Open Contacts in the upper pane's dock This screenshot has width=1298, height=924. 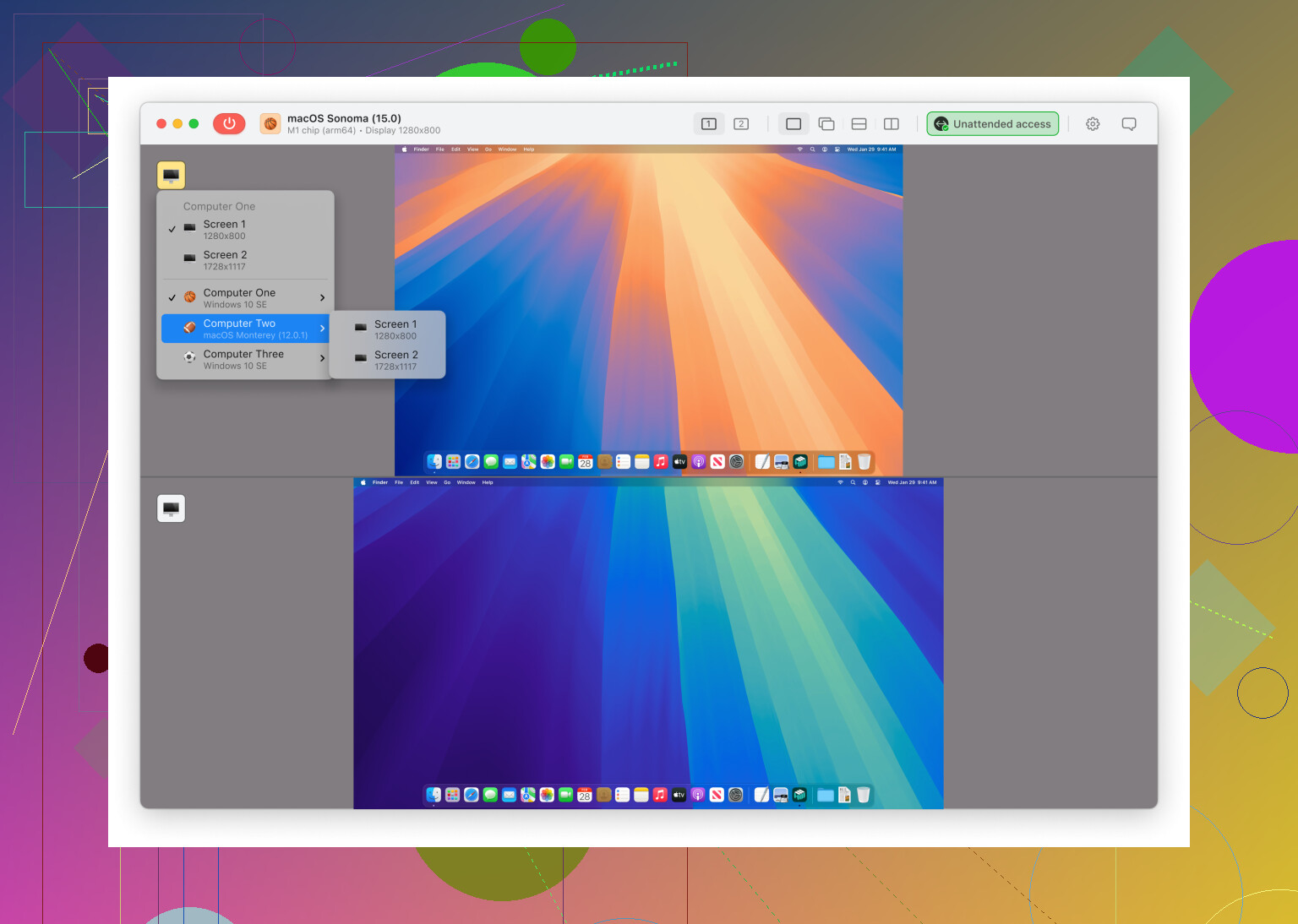[x=604, y=461]
